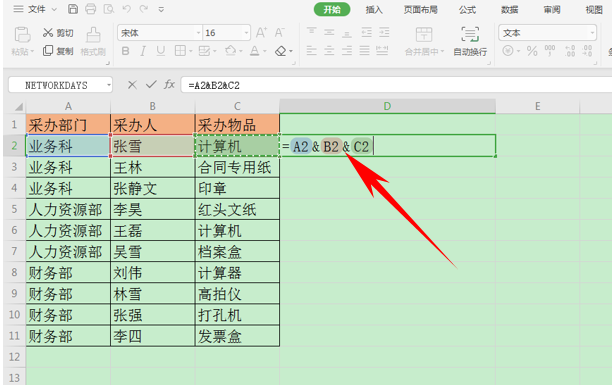This screenshot has height=385, width=612.
Task: Open the 公式 ribbon tab
Action: click(467, 10)
